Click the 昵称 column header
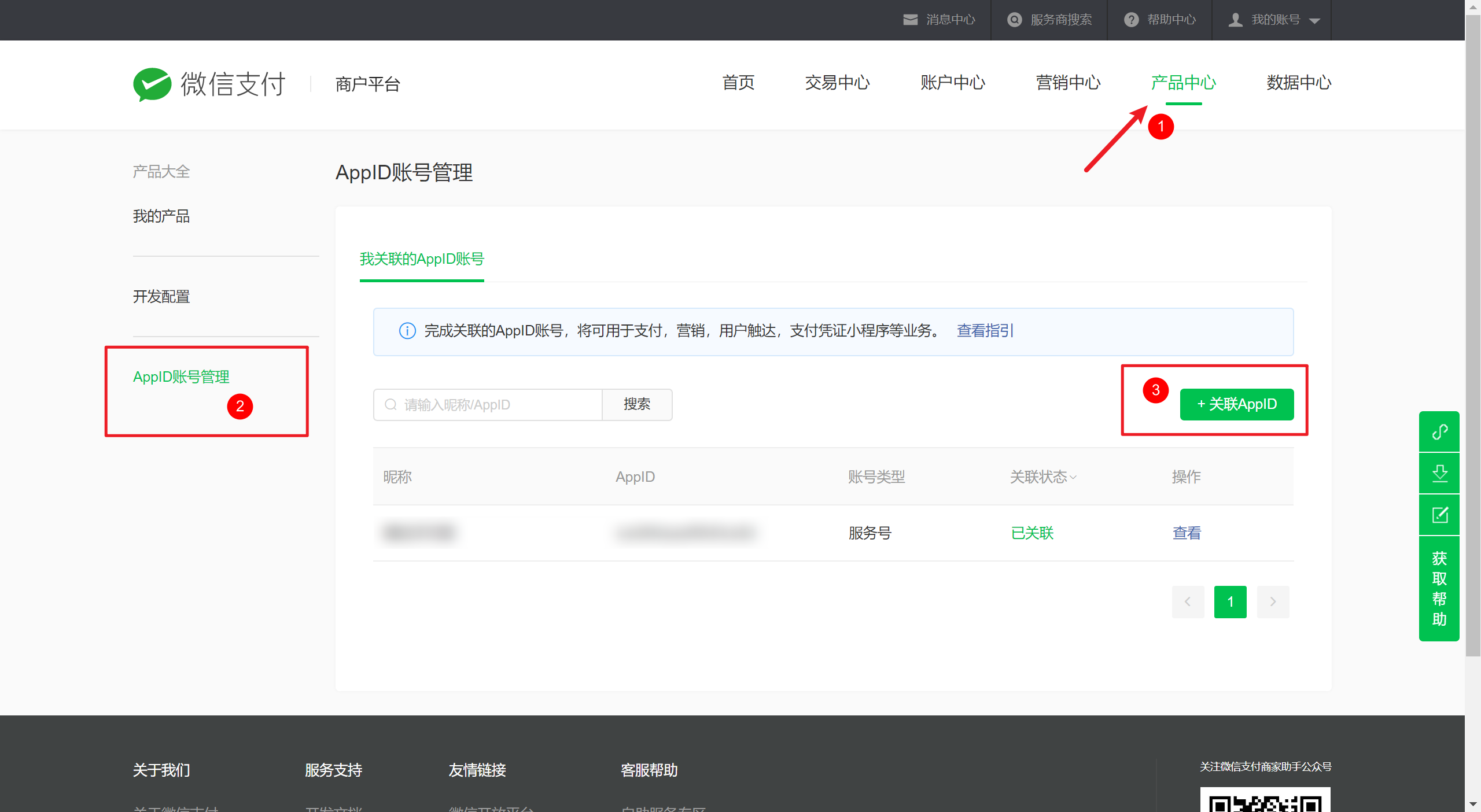The image size is (1481, 812). tap(397, 477)
